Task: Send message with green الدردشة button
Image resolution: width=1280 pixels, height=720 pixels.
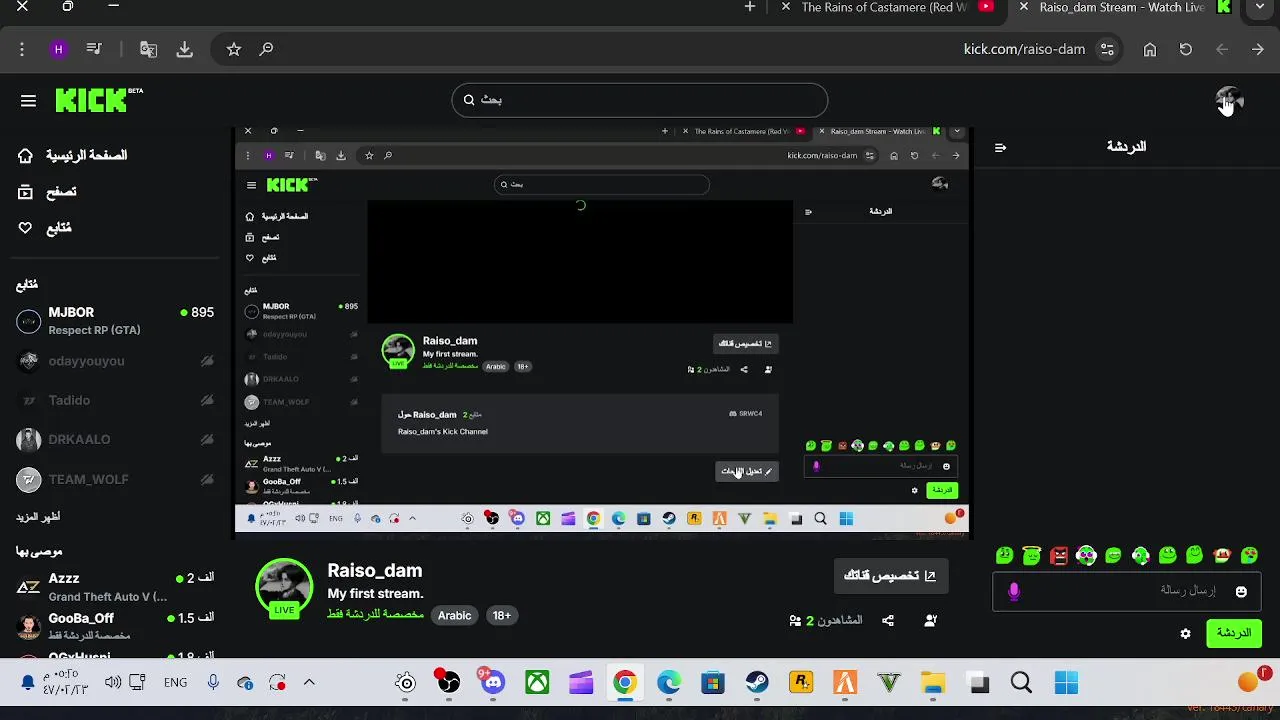Action: click(1234, 634)
